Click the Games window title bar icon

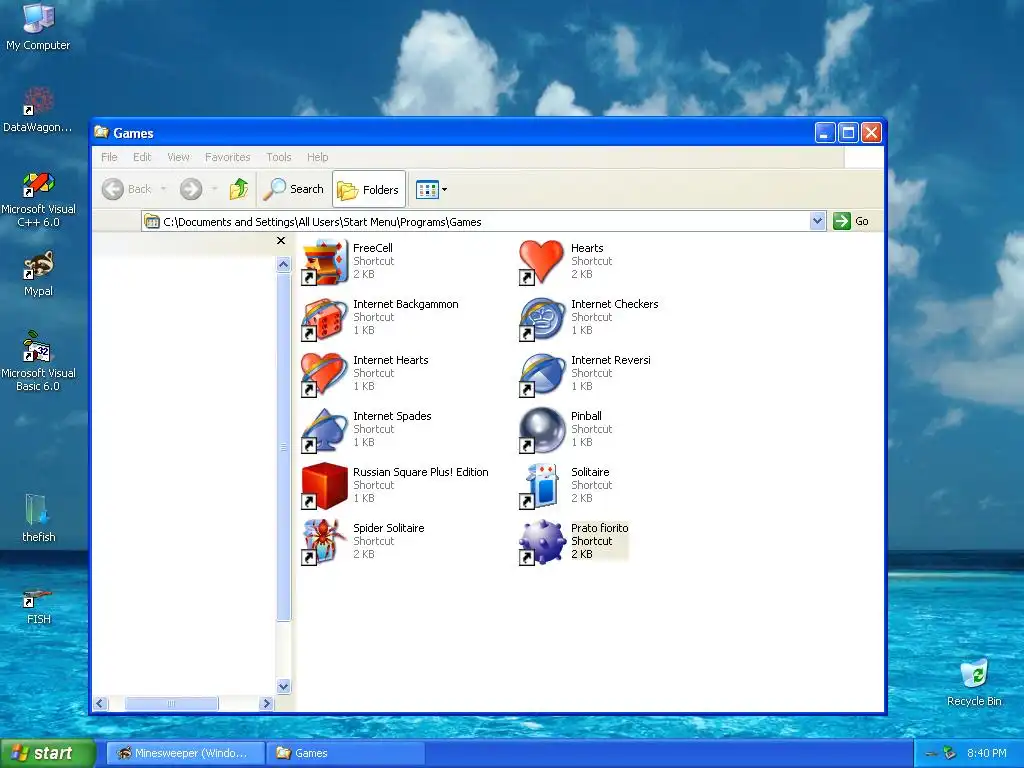(x=101, y=133)
